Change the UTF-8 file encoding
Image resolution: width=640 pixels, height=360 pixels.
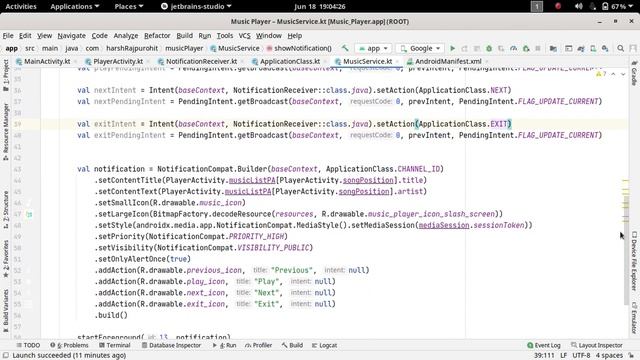[x=581, y=356]
